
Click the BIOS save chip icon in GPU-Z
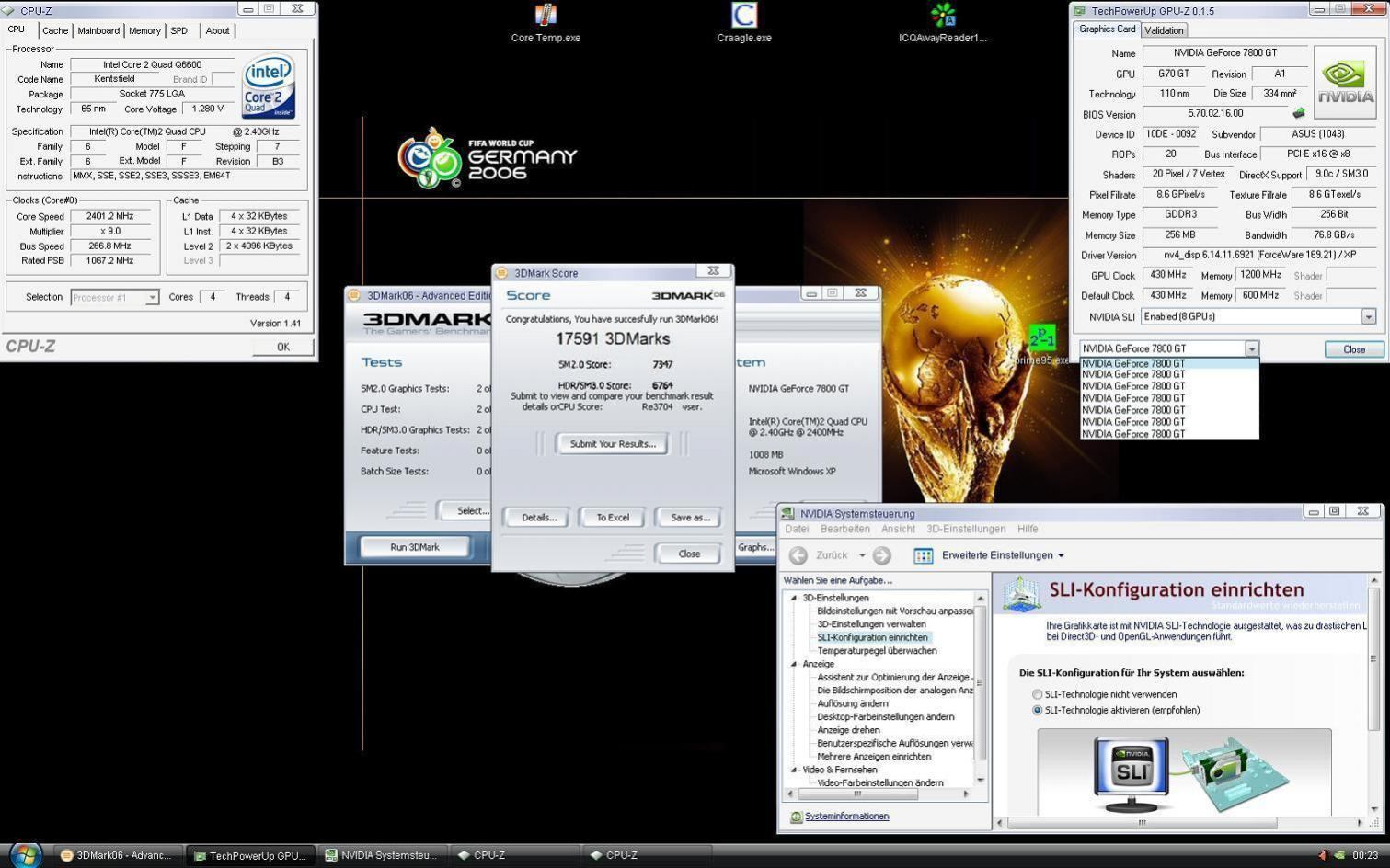point(1298,114)
